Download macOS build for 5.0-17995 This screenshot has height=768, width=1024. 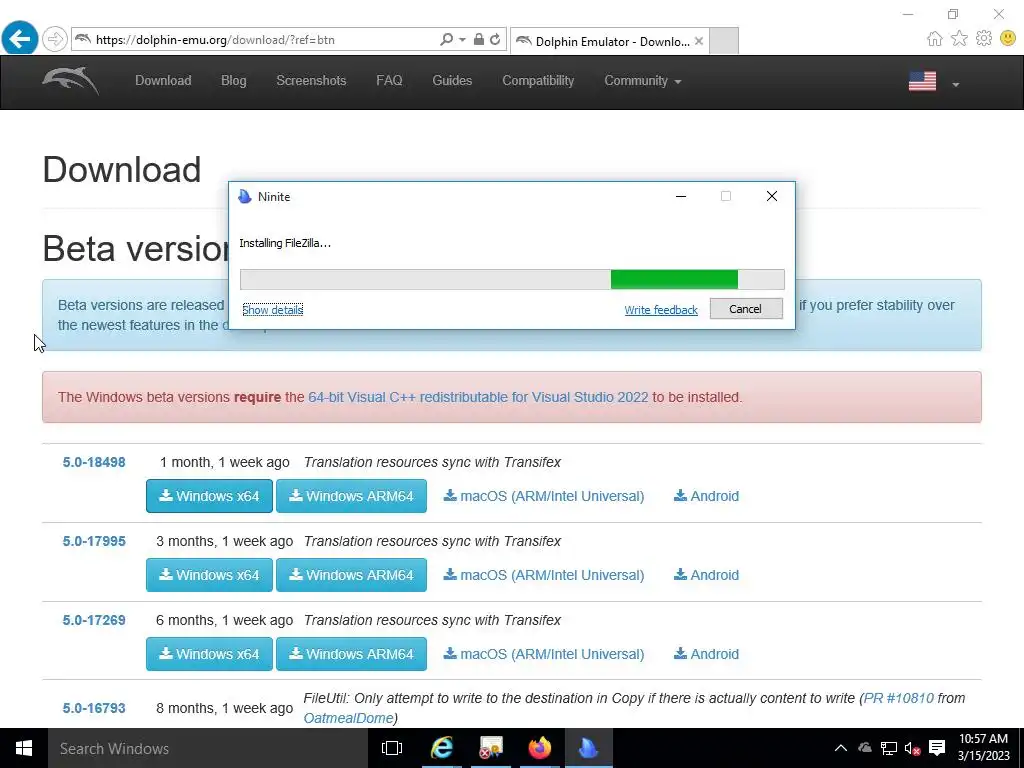544,575
